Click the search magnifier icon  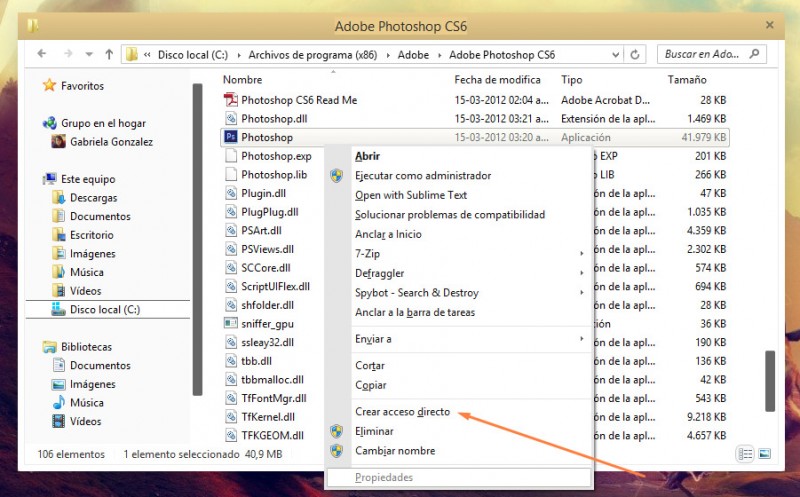click(755, 54)
